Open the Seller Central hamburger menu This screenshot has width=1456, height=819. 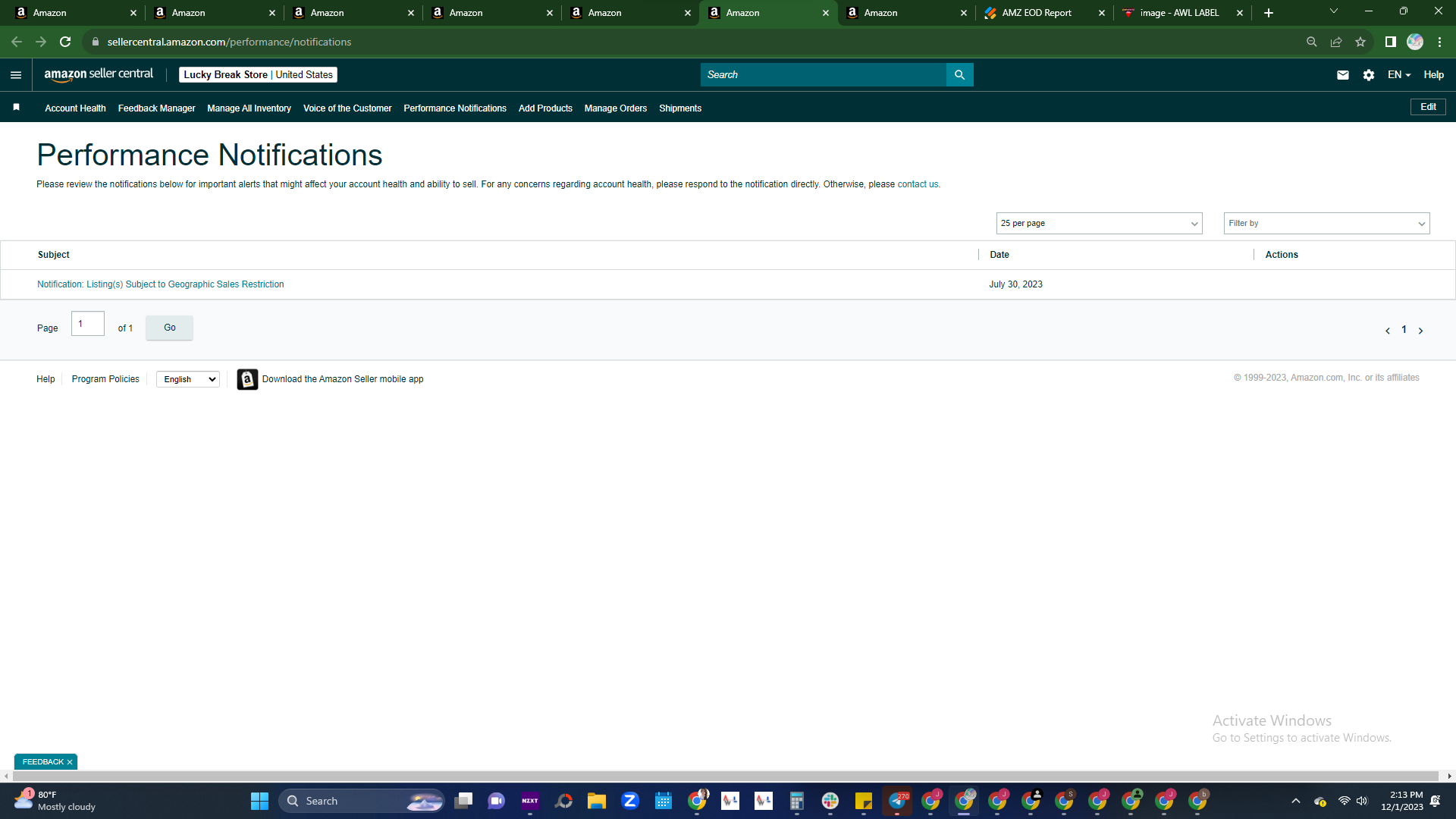16,75
